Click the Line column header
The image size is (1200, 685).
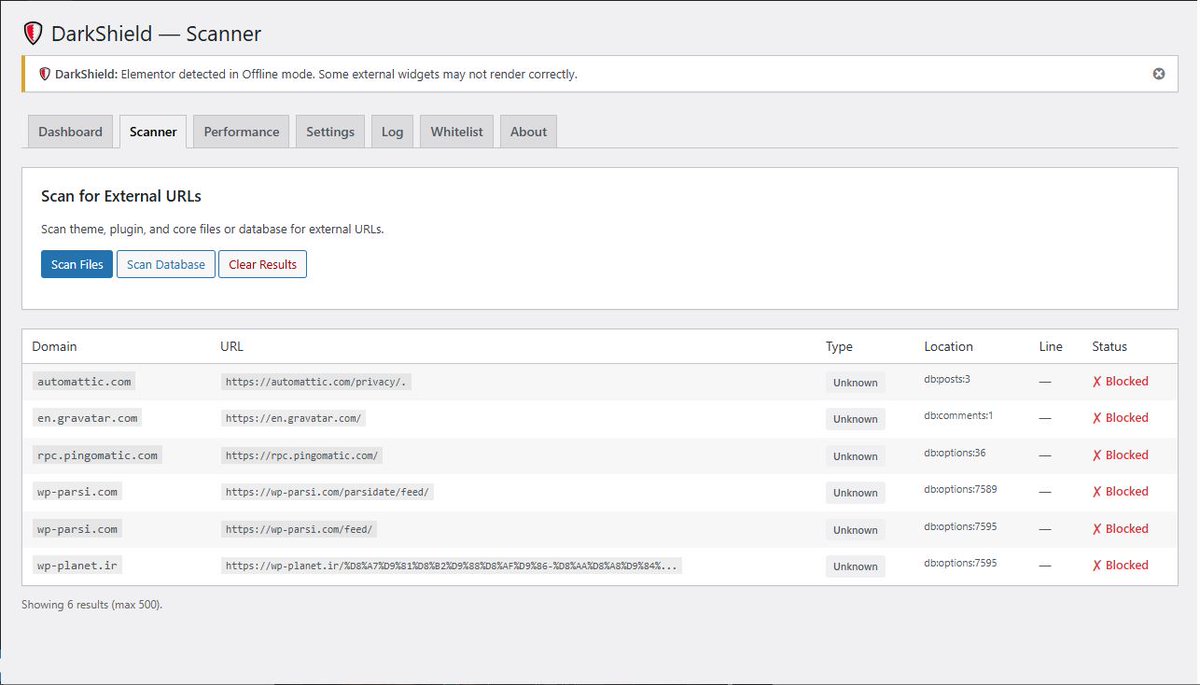pyautogui.click(x=1050, y=346)
